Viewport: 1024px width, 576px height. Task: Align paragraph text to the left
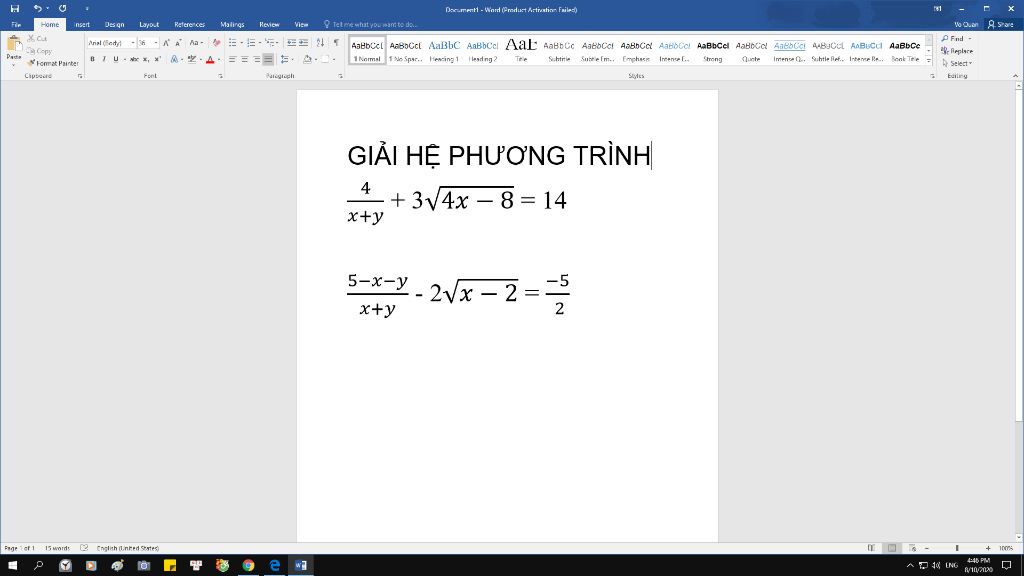tap(232, 59)
